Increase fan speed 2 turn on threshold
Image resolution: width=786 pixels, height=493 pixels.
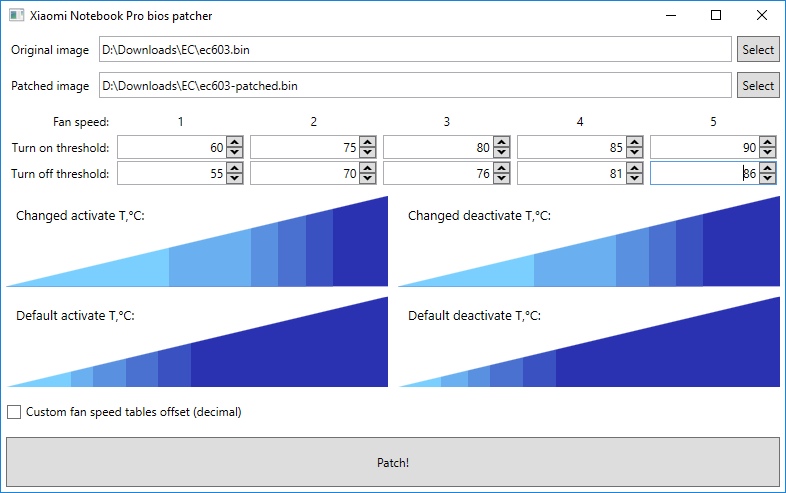click(x=368, y=142)
